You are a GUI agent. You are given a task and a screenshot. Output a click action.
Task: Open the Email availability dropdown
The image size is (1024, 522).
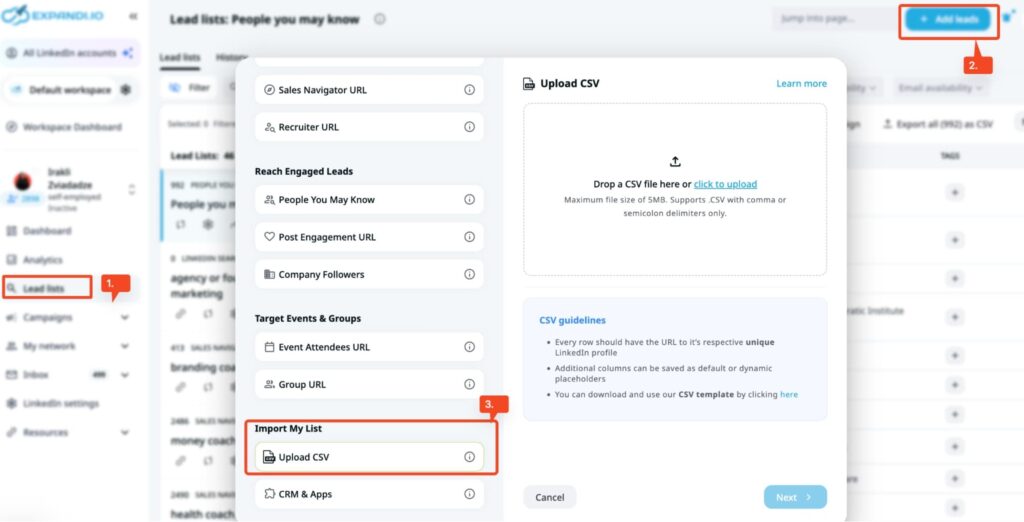click(940, 88)
